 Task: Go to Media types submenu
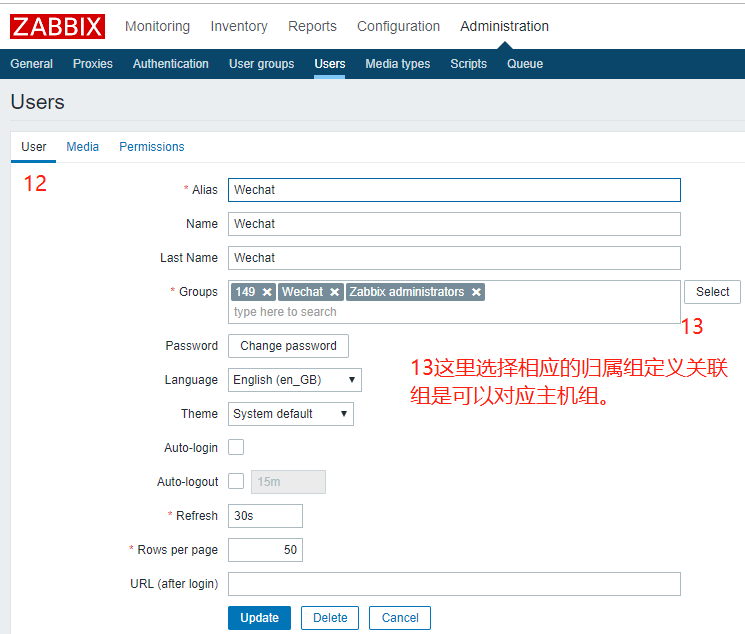[x=398, y=64]
